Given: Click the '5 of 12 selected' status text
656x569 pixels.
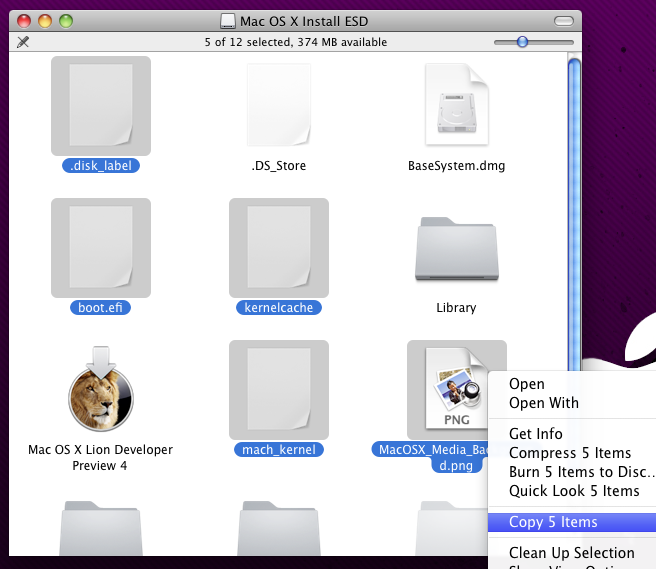Looking at the screenshot, I should 296,42.
